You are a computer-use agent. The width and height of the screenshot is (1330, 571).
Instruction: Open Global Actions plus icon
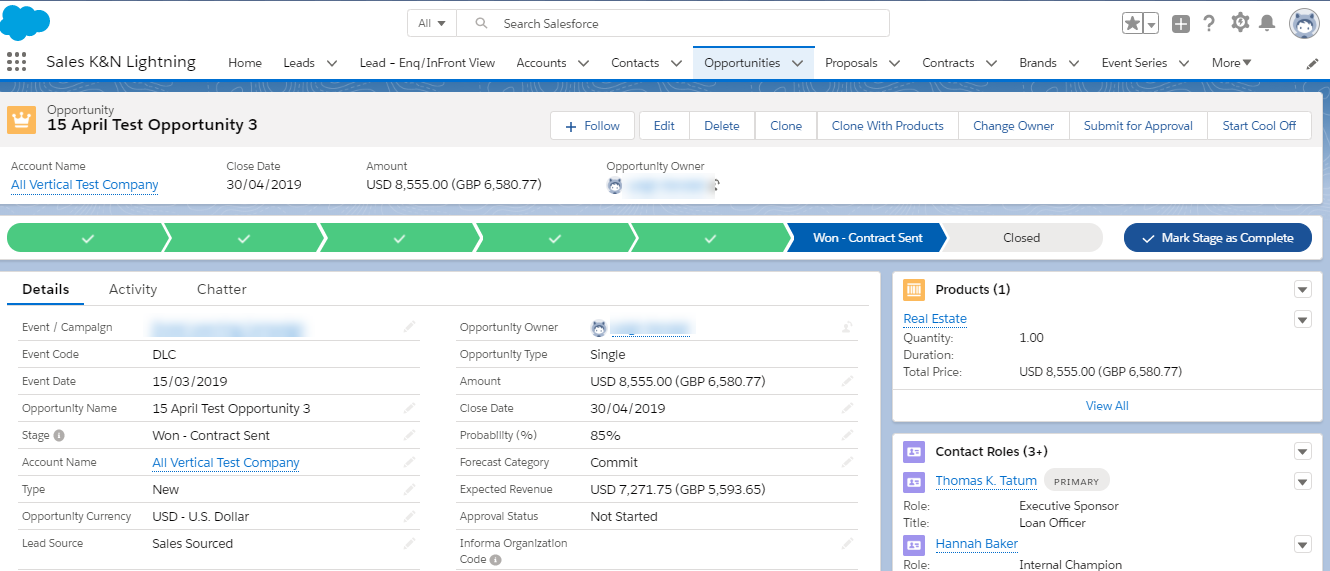tap(1181, 23)
